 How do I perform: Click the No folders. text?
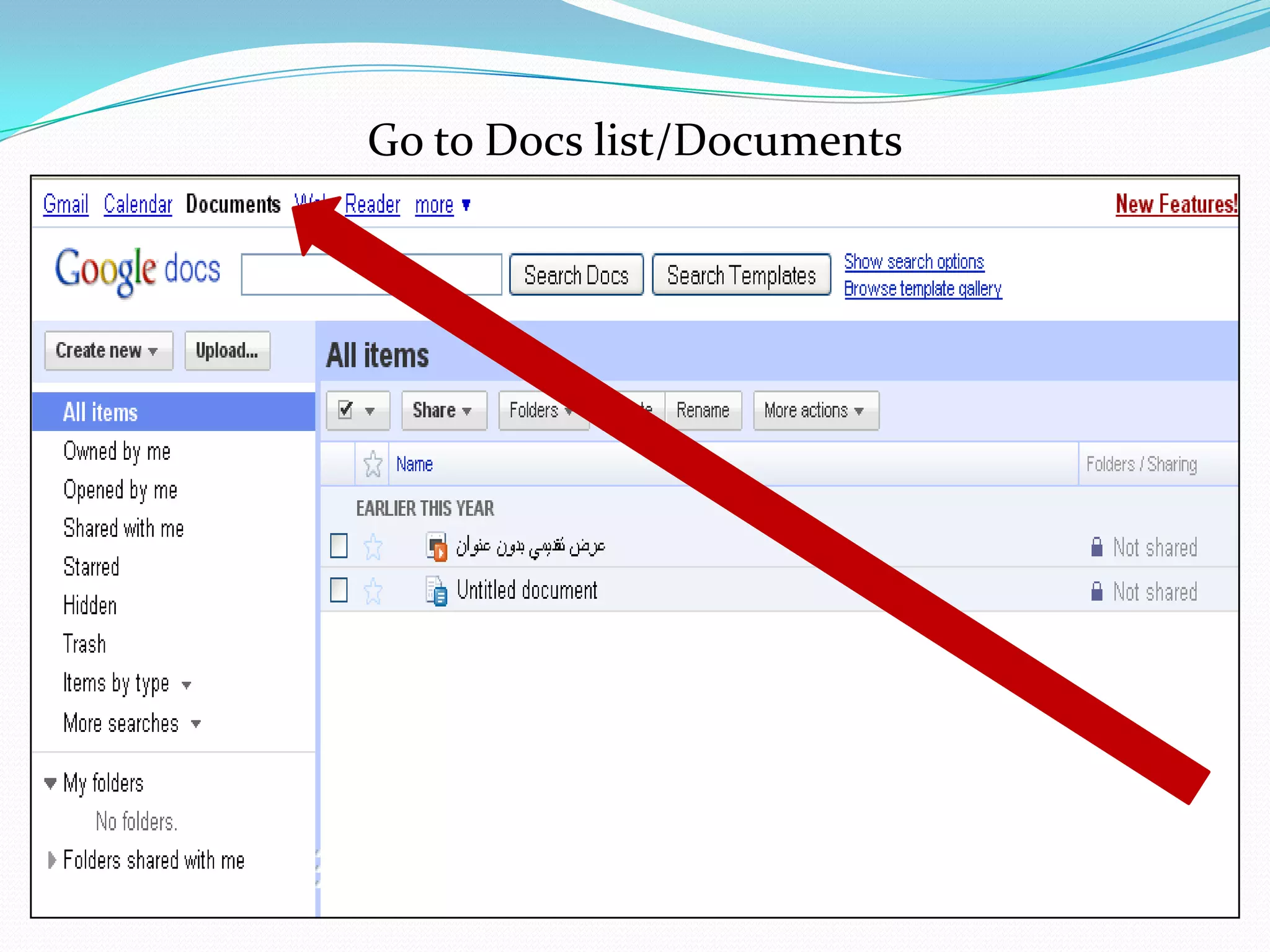click(136, 822)
